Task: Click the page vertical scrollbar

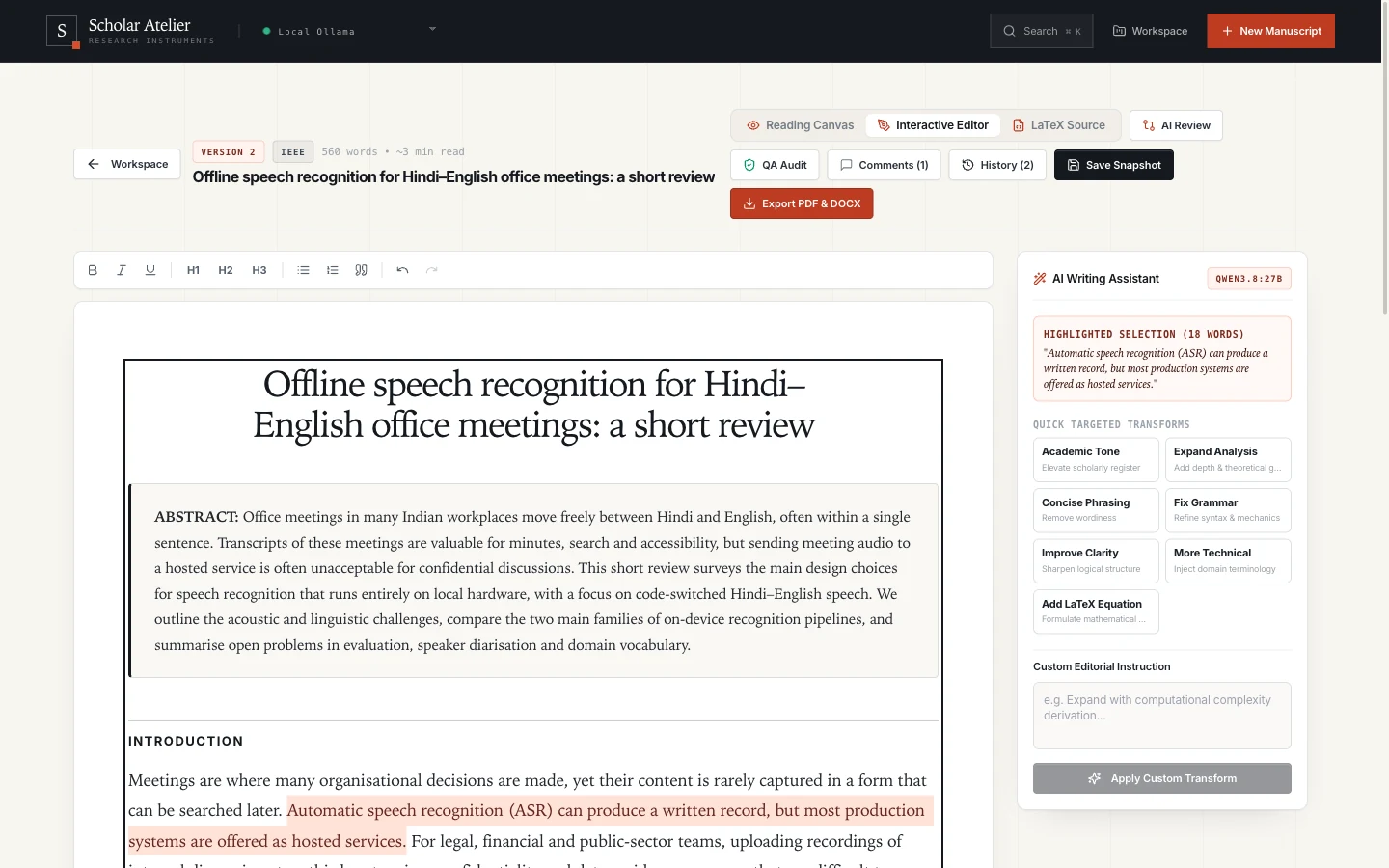Action: [1385, 159]
